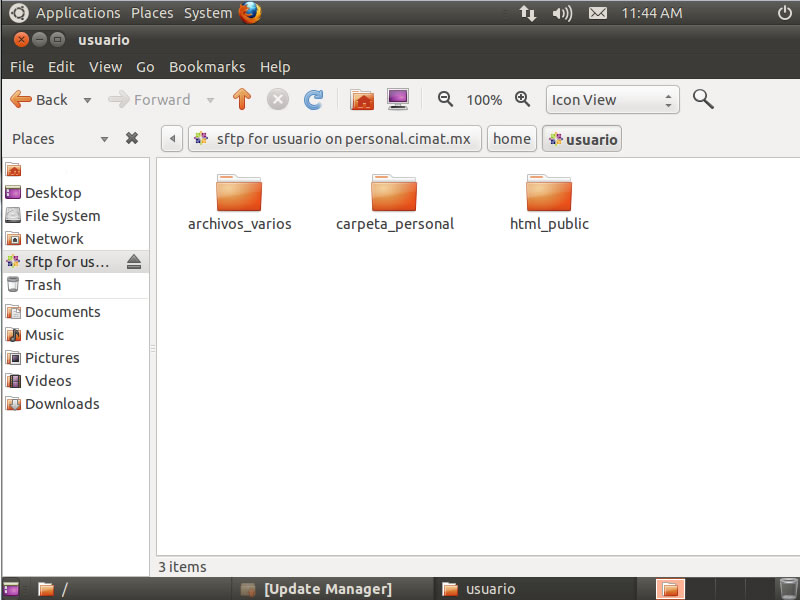Click the Search magnifier icon
800x600 pixels.
pyautogui.click(x=703, y=99)
